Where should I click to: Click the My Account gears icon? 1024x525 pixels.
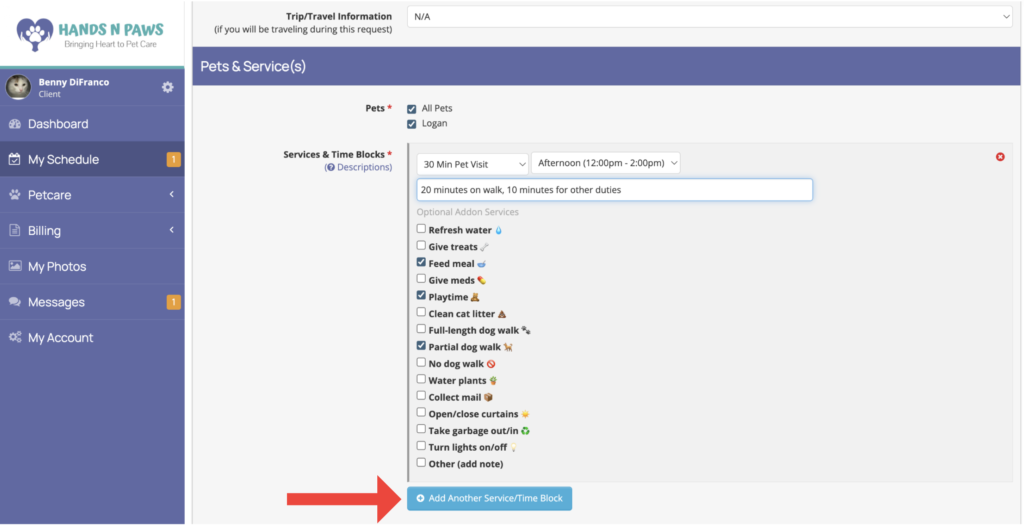pyautogui.click(x=15, y=338)
